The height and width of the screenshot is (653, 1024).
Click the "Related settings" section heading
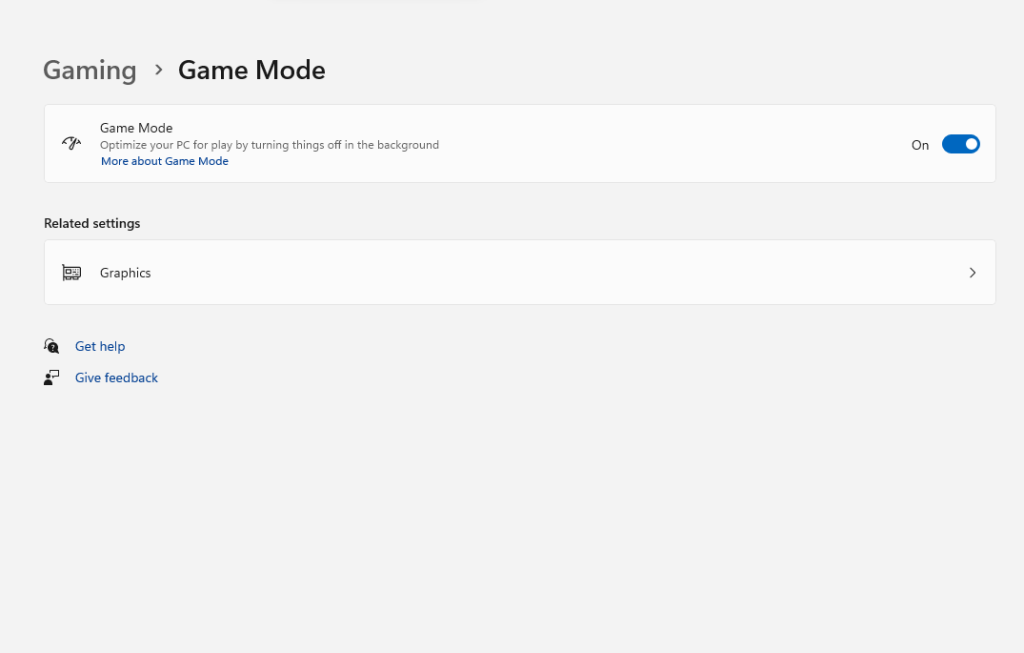(92, 223)
